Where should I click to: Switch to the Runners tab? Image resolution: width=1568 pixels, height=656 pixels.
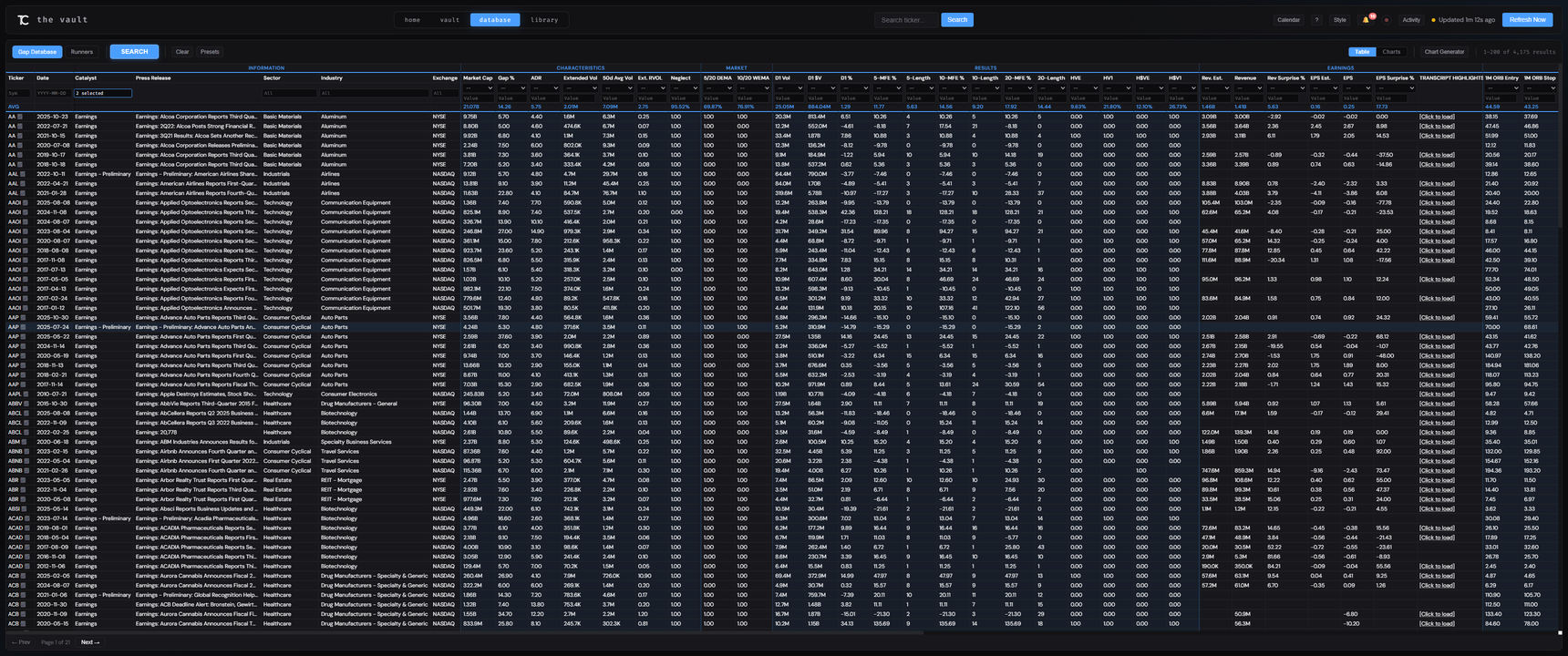tap(82, 52)
